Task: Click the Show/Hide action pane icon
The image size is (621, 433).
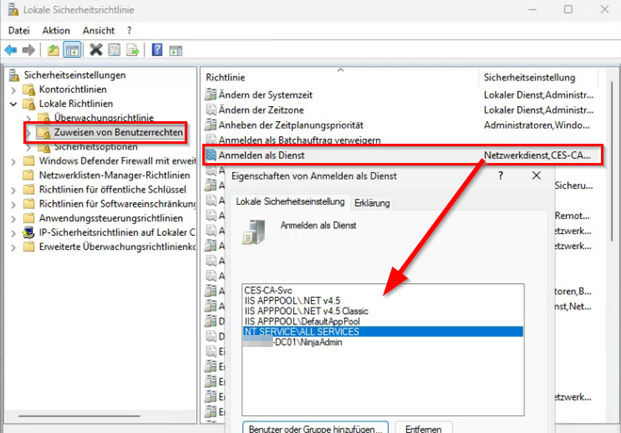Action: tap(175, 51)
